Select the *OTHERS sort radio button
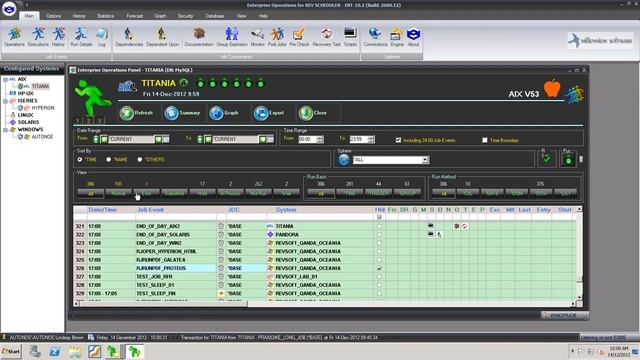 (x=140, y=160)
